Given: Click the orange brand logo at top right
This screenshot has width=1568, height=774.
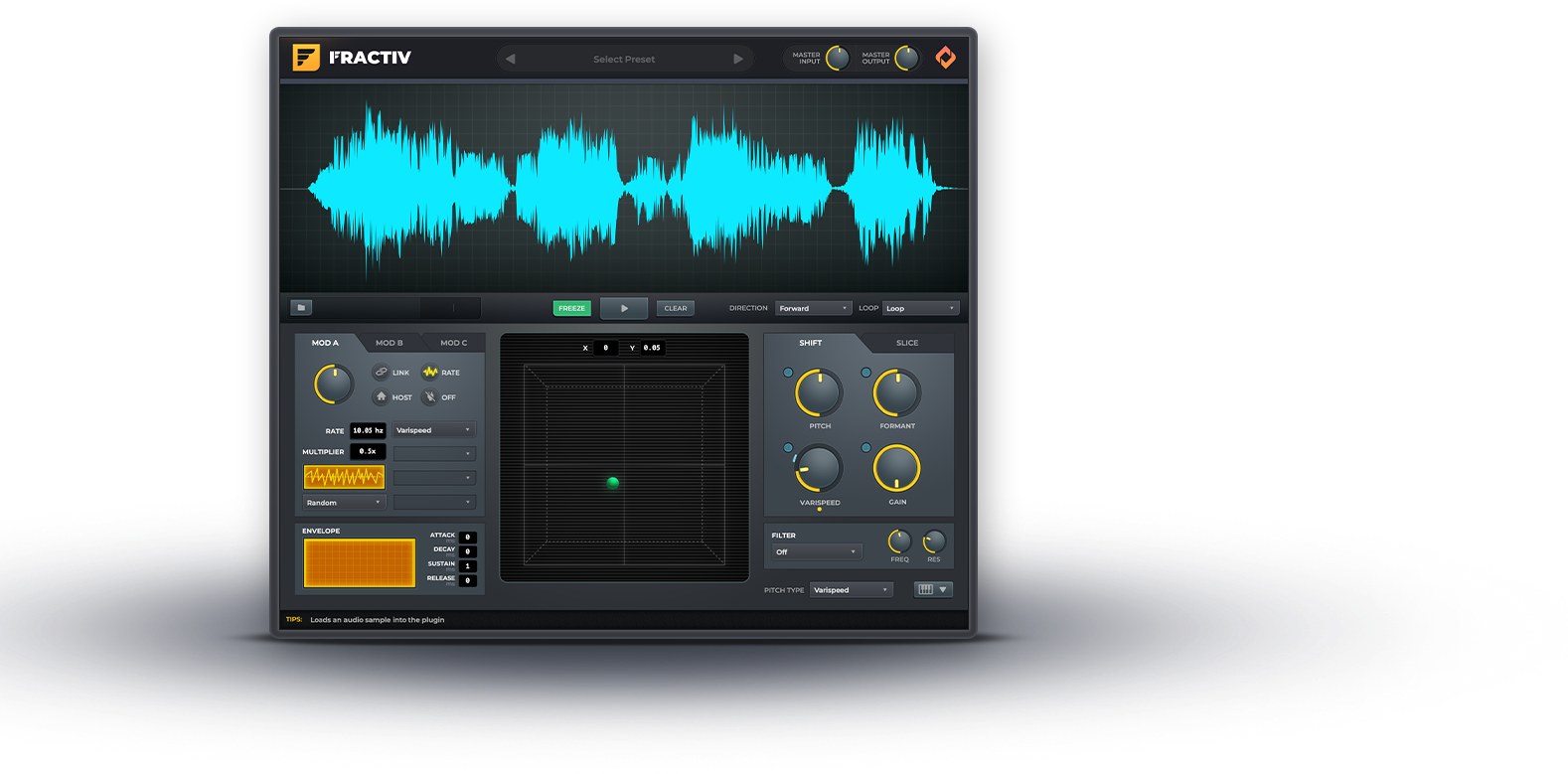Looking at the screenshot, I should tap(946, 58).
